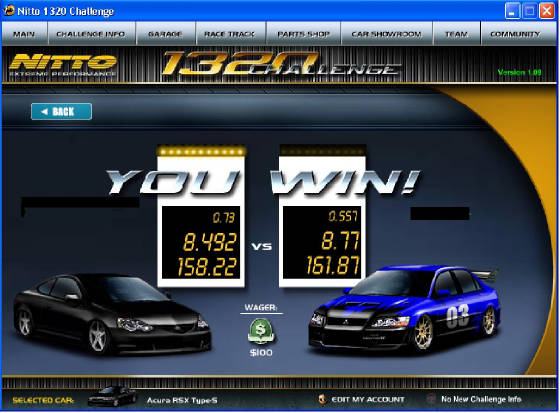This screenshot has width=560, height=413.
Task: Click your elapsed time 8.492
Action: (x=210, y=242)
